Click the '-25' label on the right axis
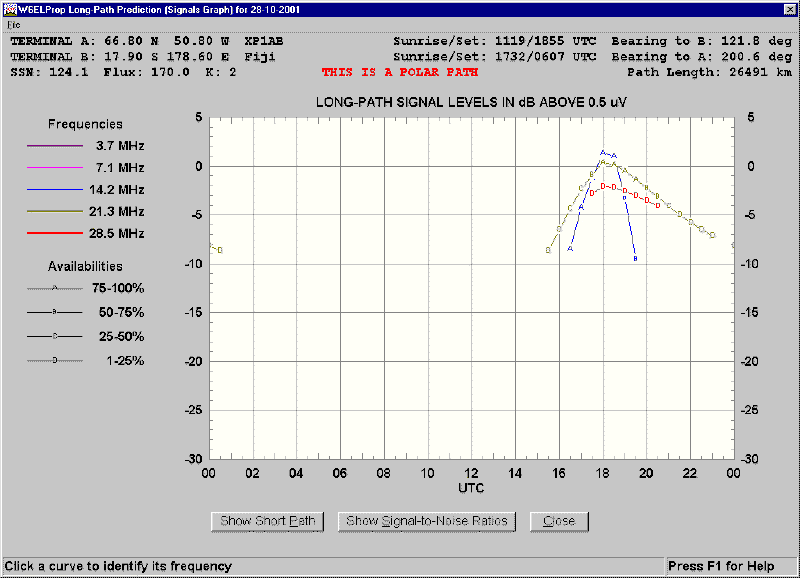The image size is (800, 578). (749, 410)
